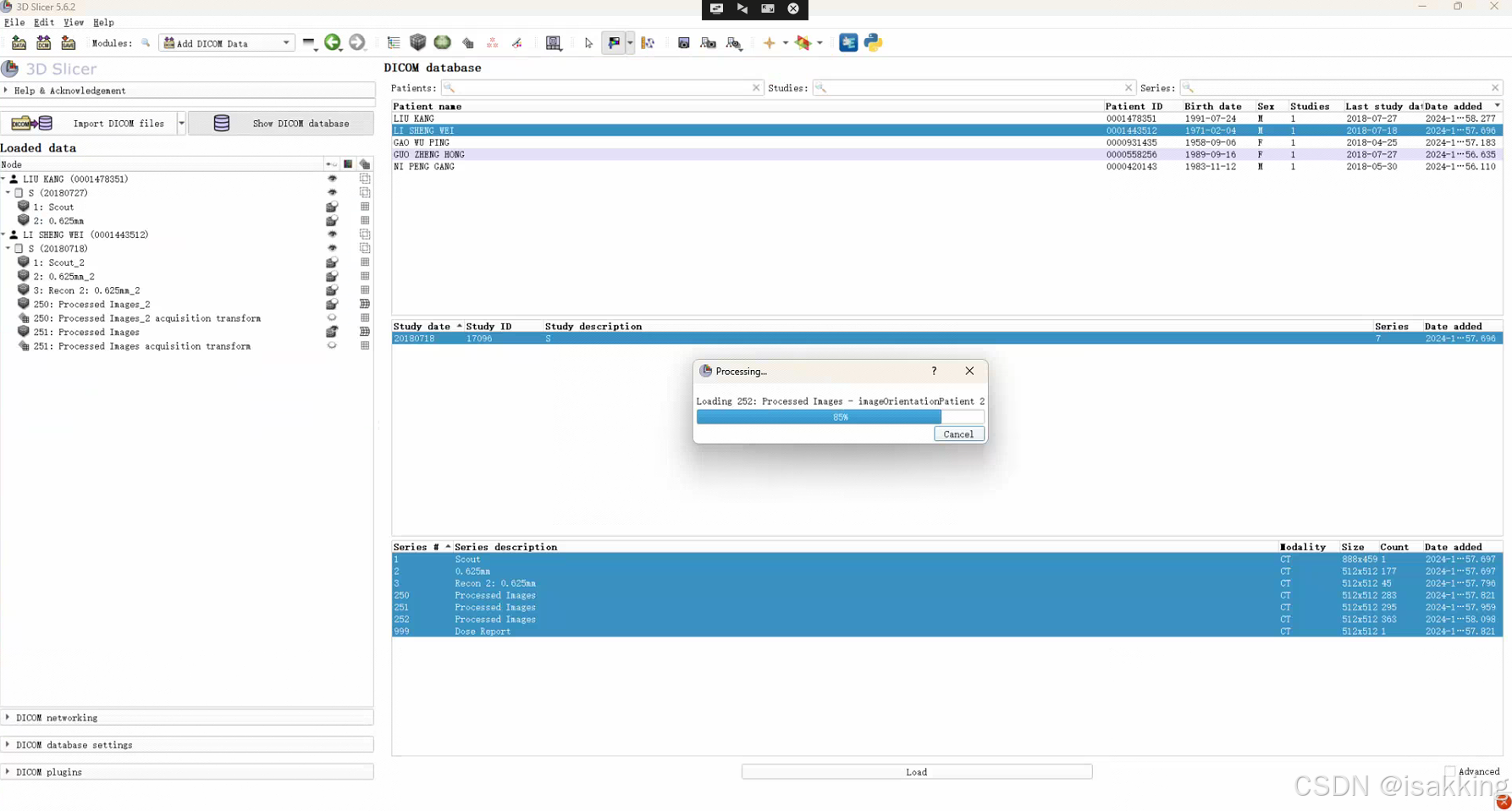
Task: Open the Segment Editor module icon
Action: (516, 42)
